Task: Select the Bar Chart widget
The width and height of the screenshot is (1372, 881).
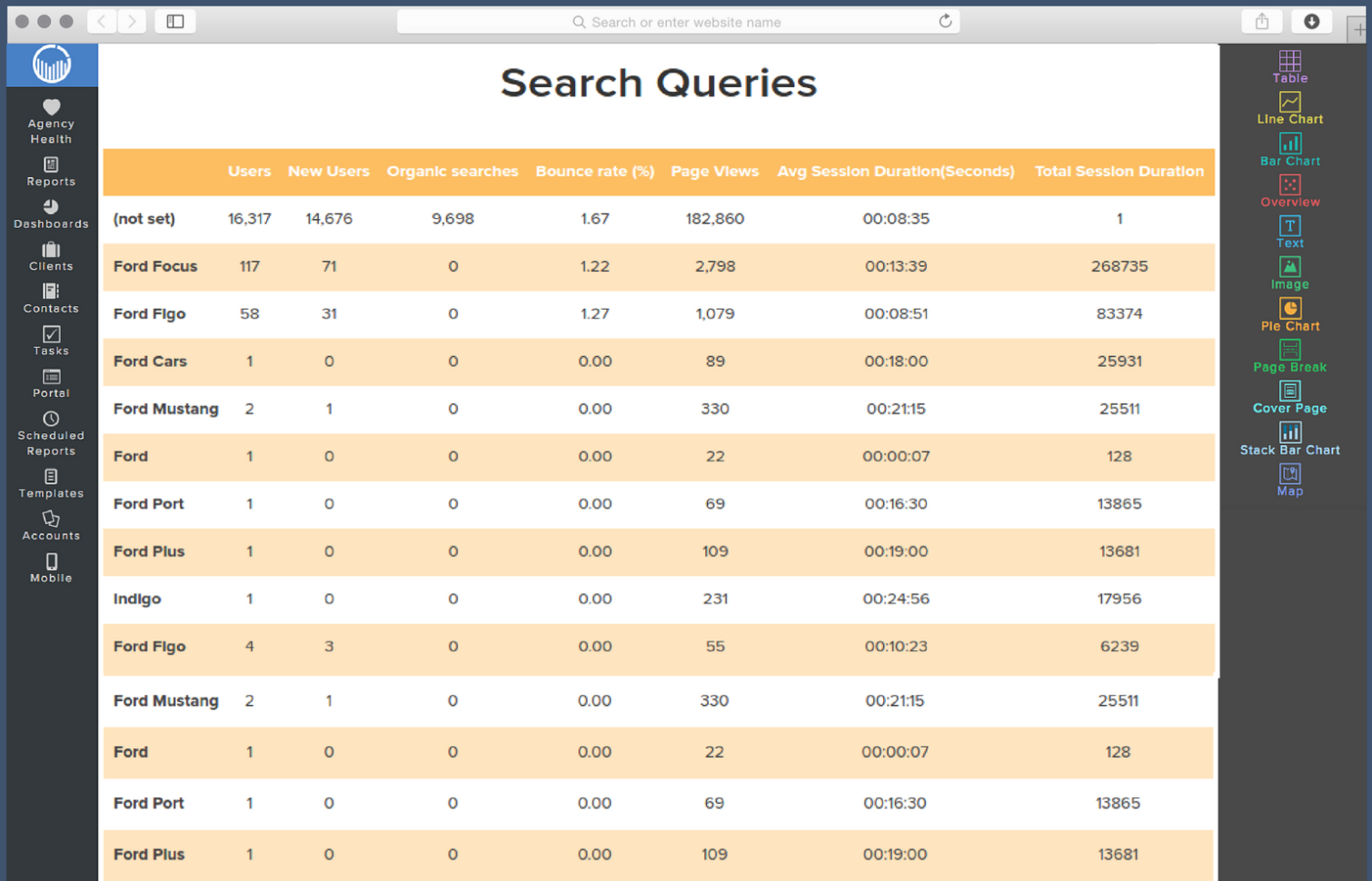Action: pos(1289,149)
